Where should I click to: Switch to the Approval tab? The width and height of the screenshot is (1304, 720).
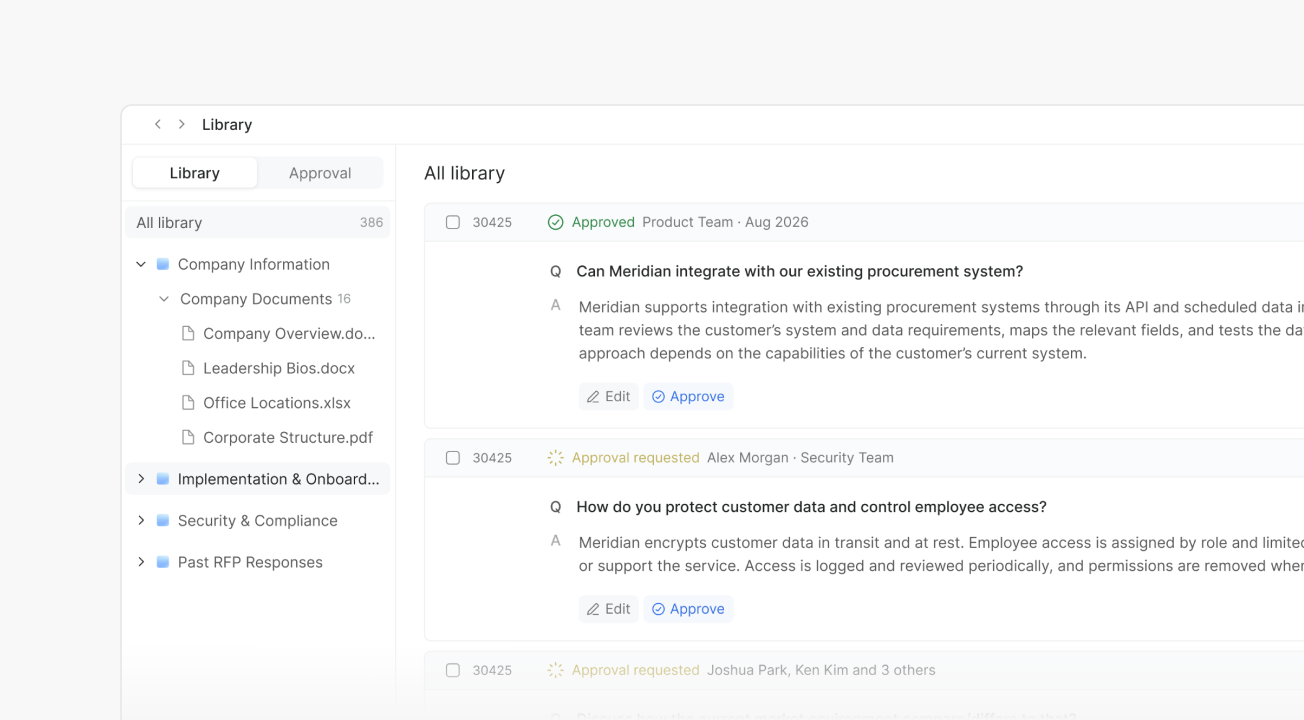click(x=320, y=173)
